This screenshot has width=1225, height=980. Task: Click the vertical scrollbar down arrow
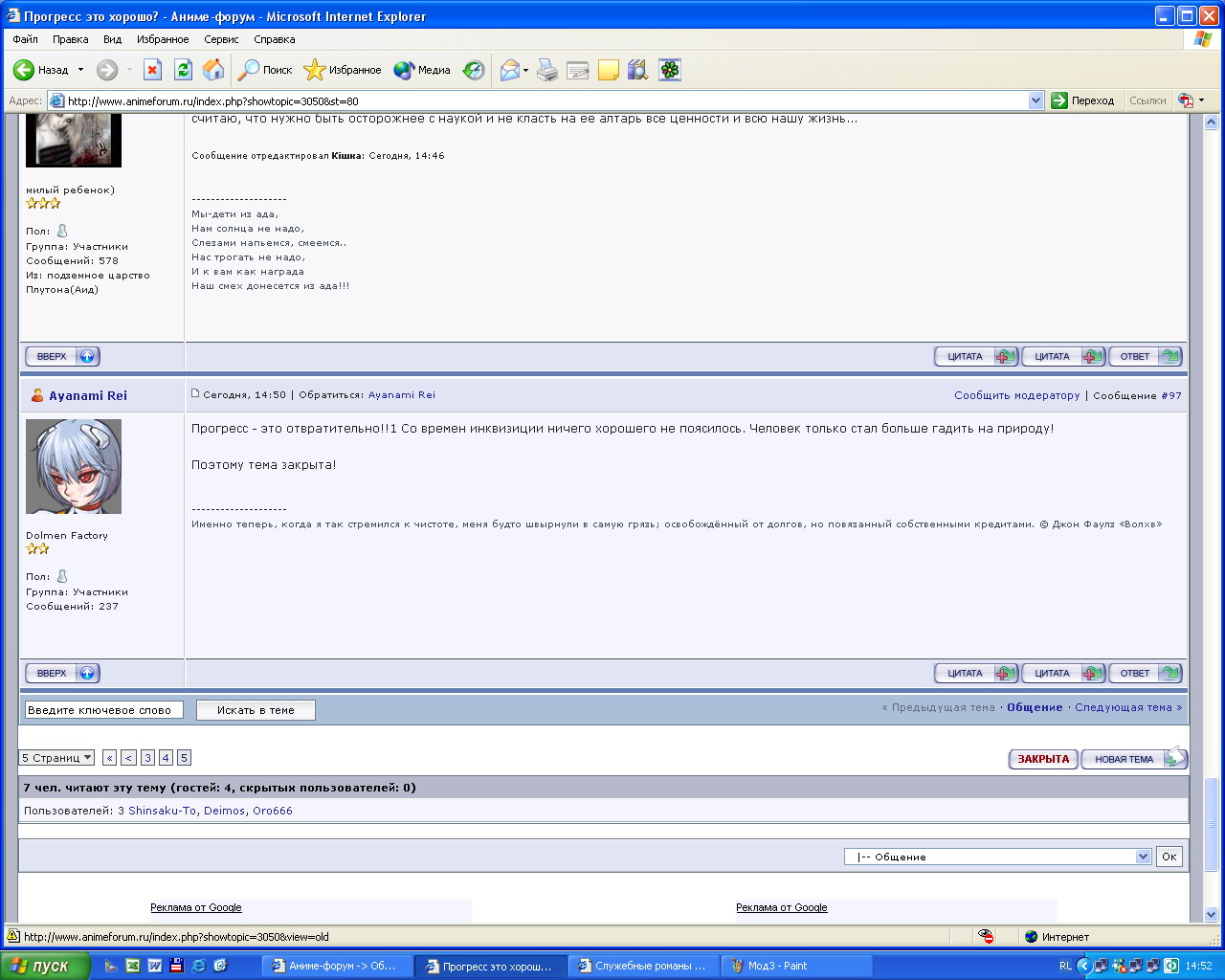point(1211,914)
